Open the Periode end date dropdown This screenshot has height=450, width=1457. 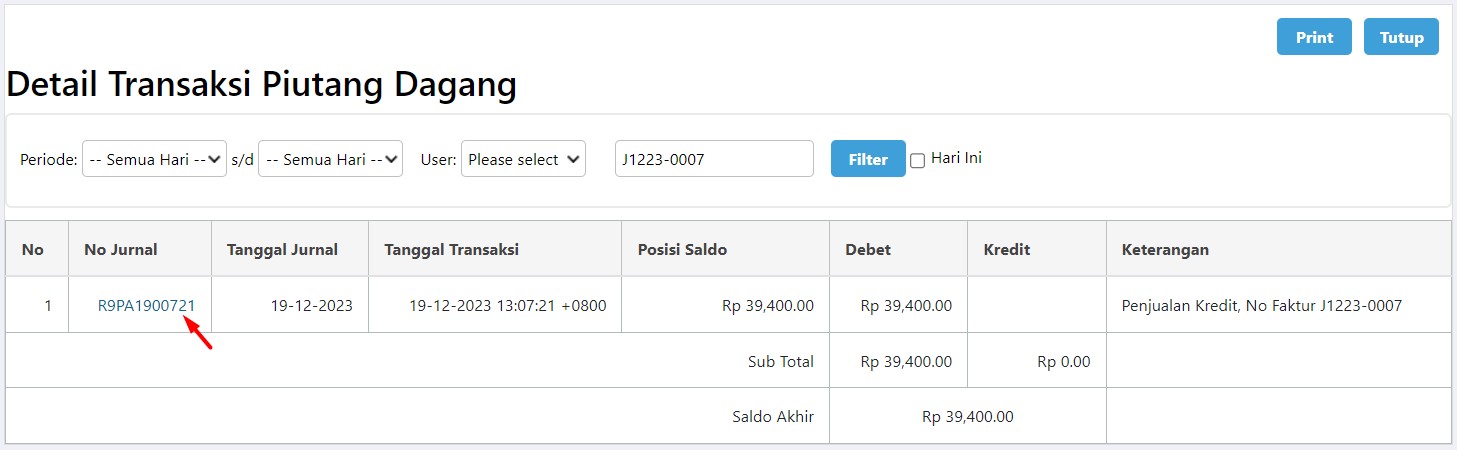[x=330, y=159]
